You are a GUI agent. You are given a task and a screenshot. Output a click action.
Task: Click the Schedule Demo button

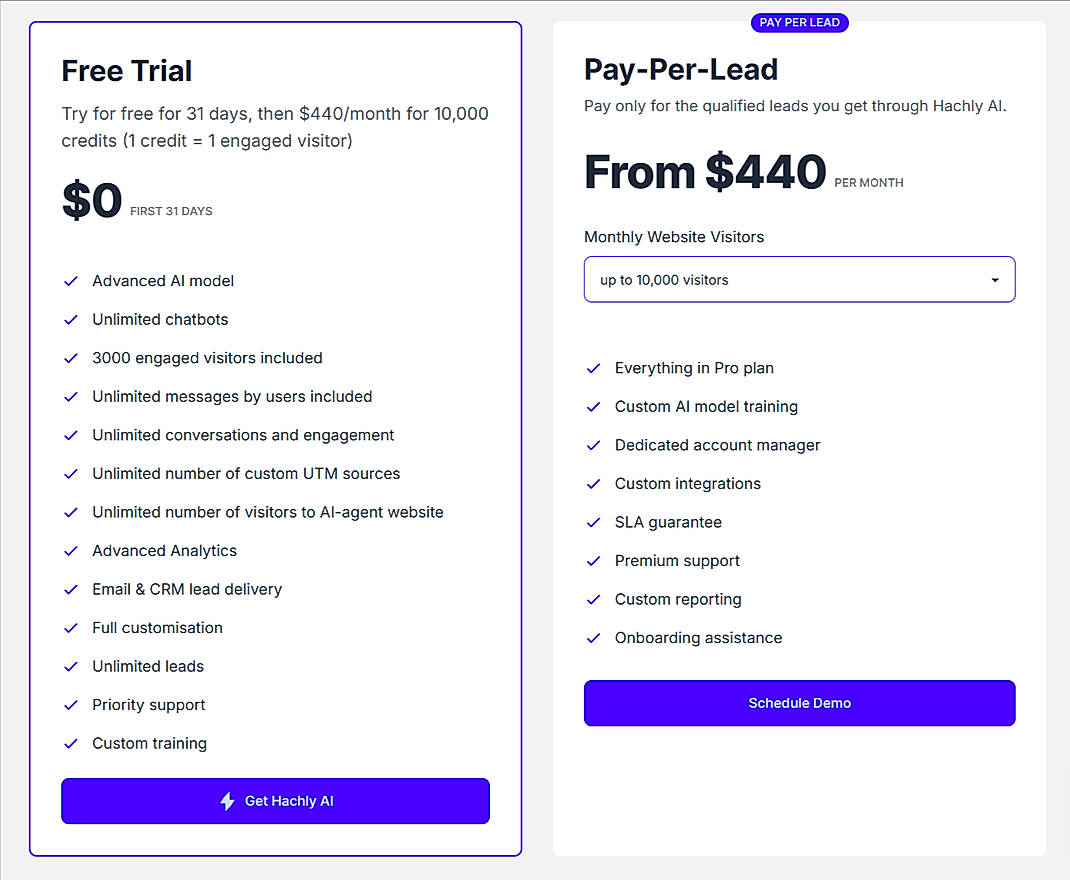click(x=799, y=703)
